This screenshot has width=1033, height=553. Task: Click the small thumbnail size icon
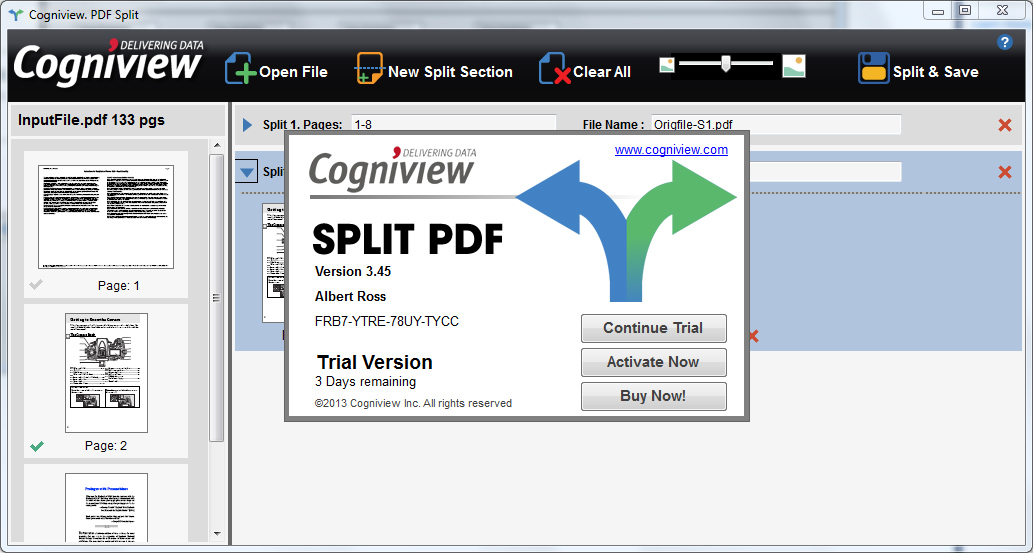click(667, 65)
